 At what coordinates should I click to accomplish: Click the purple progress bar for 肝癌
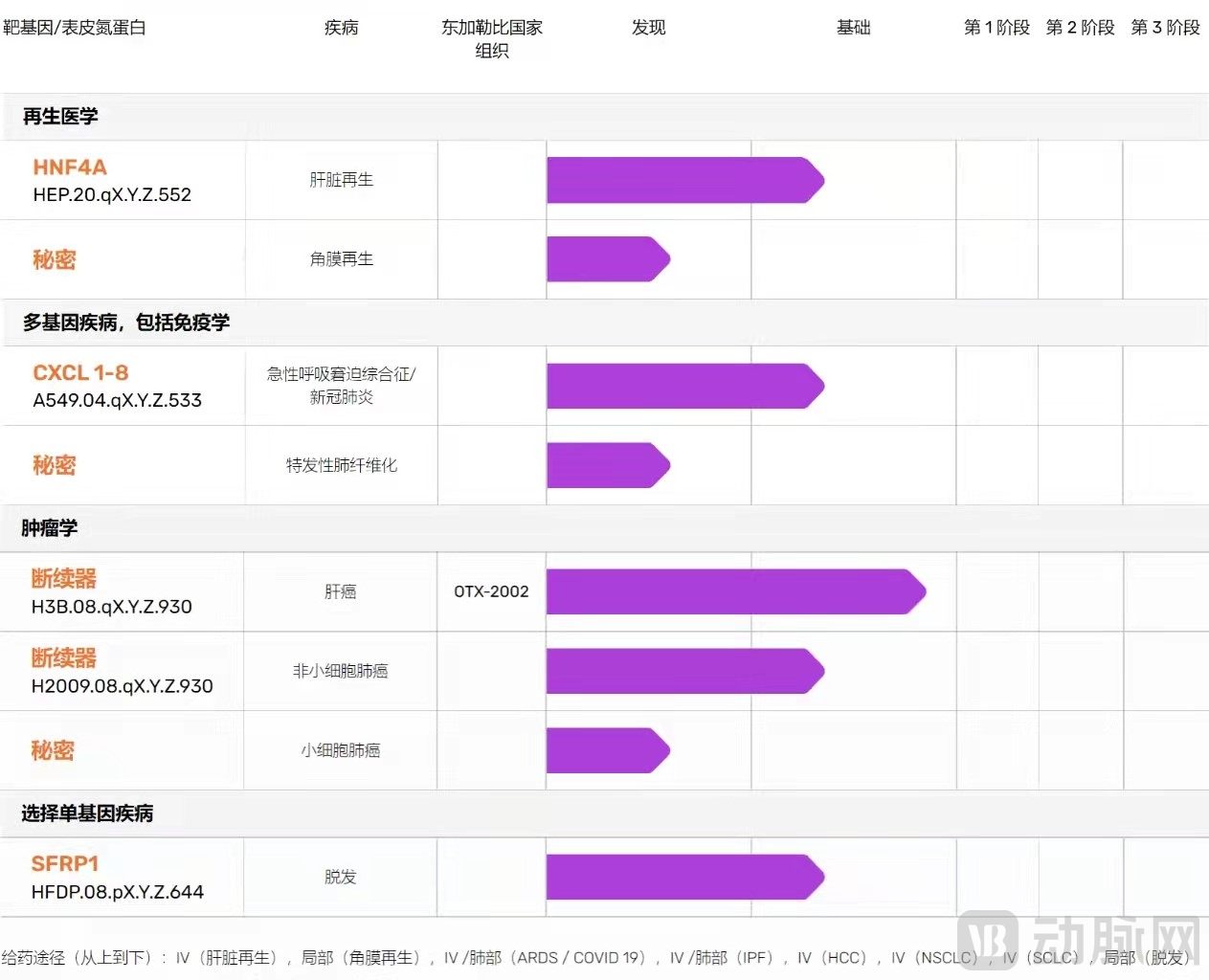(x=734, y=591)
